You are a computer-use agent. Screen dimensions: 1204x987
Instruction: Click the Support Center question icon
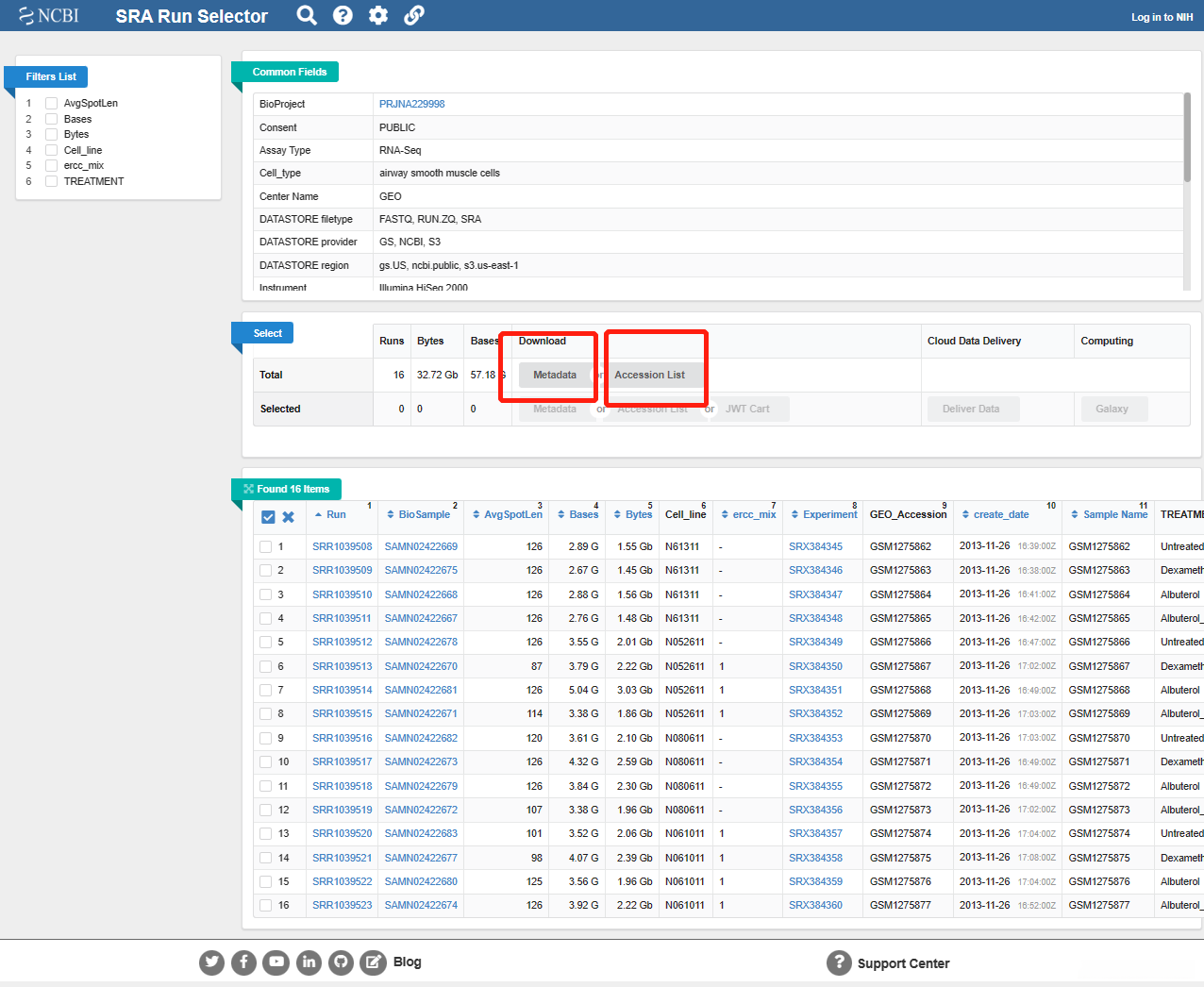839,962
